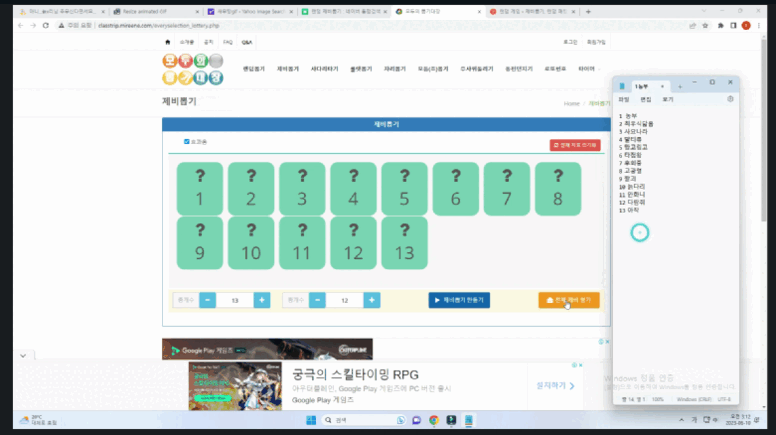Open the Chrome three-dot menu
This screenshot has width=776, height=435.
coord(759,25)
